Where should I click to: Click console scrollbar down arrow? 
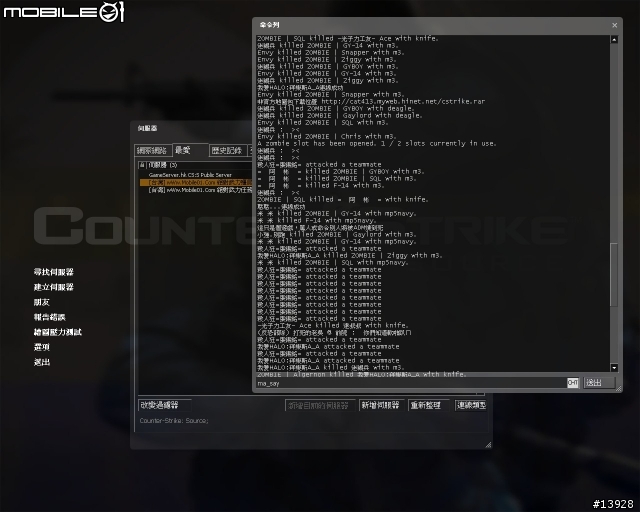coord(614,367)
